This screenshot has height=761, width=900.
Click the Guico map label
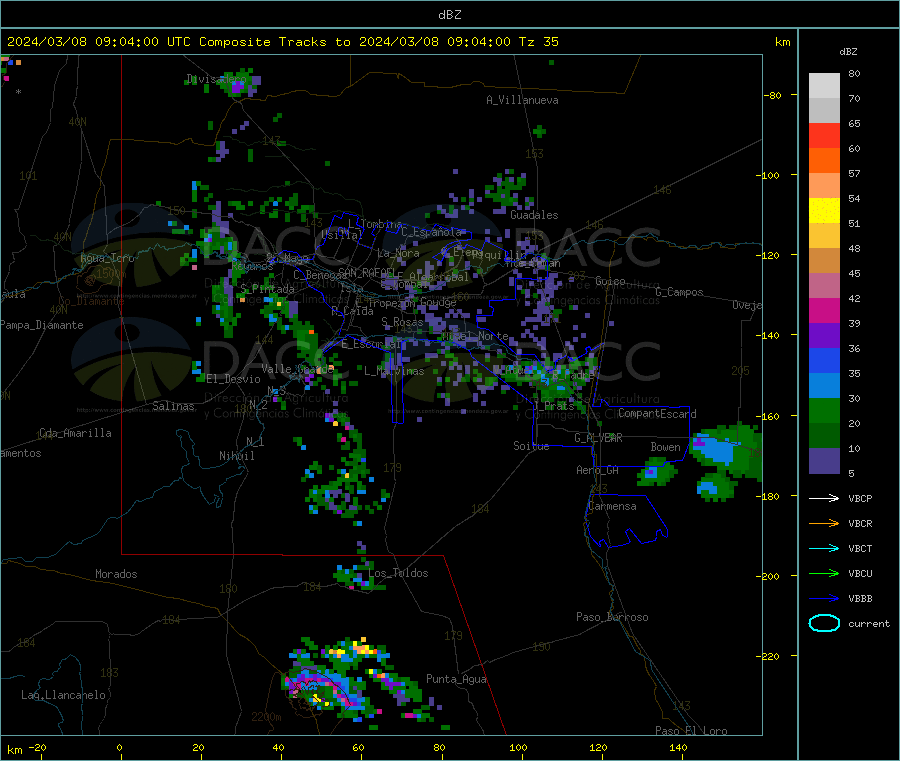[x=610, y=281]
